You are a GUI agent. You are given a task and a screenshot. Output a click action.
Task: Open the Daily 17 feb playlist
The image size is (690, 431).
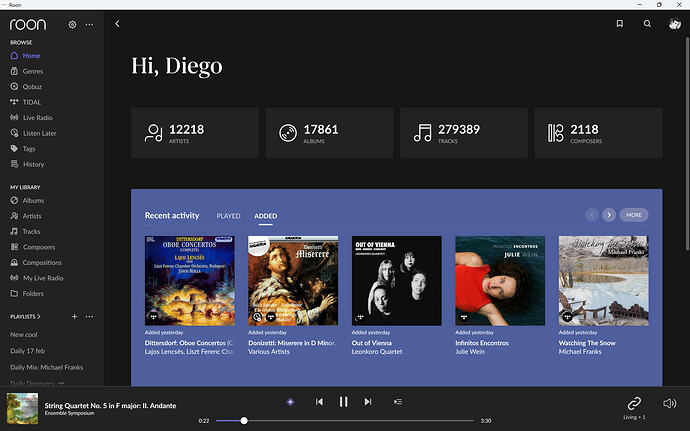28,351
